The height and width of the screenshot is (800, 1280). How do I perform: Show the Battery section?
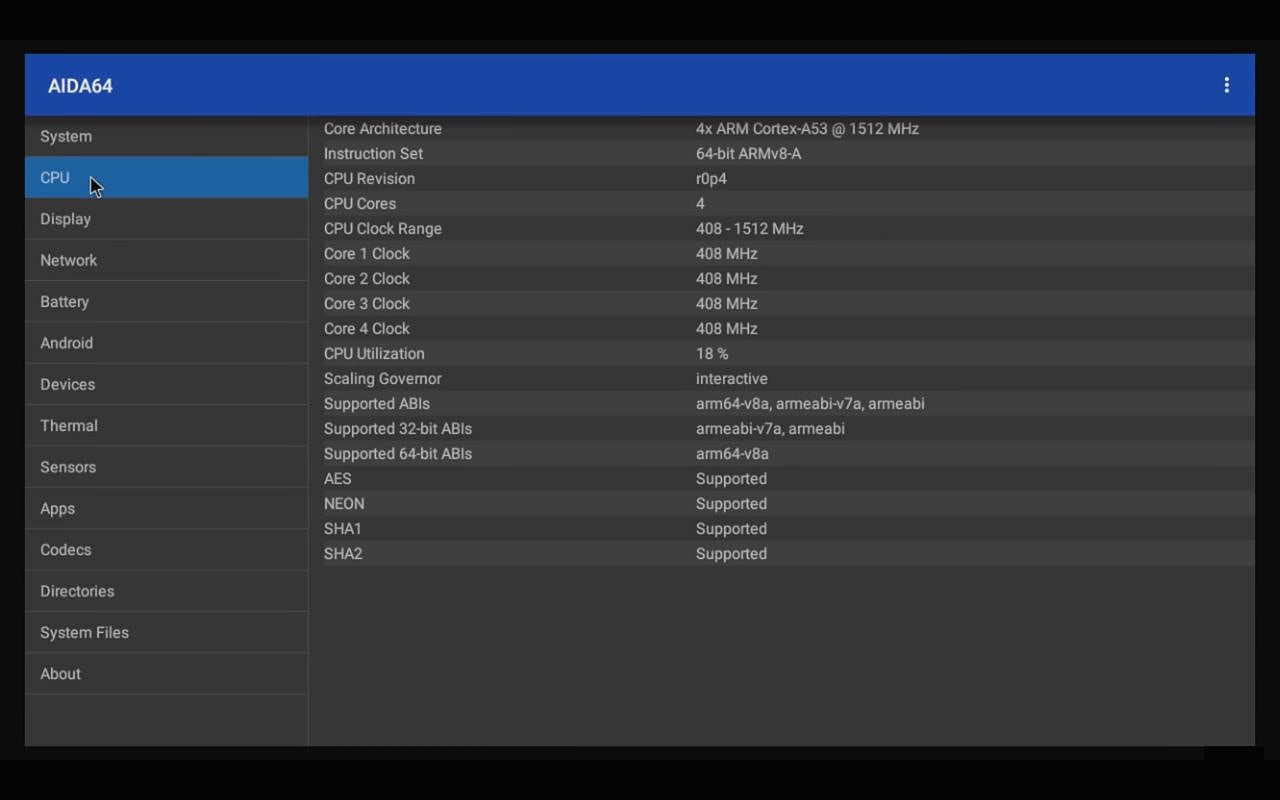pyautogui.click(x=166, y=301)
